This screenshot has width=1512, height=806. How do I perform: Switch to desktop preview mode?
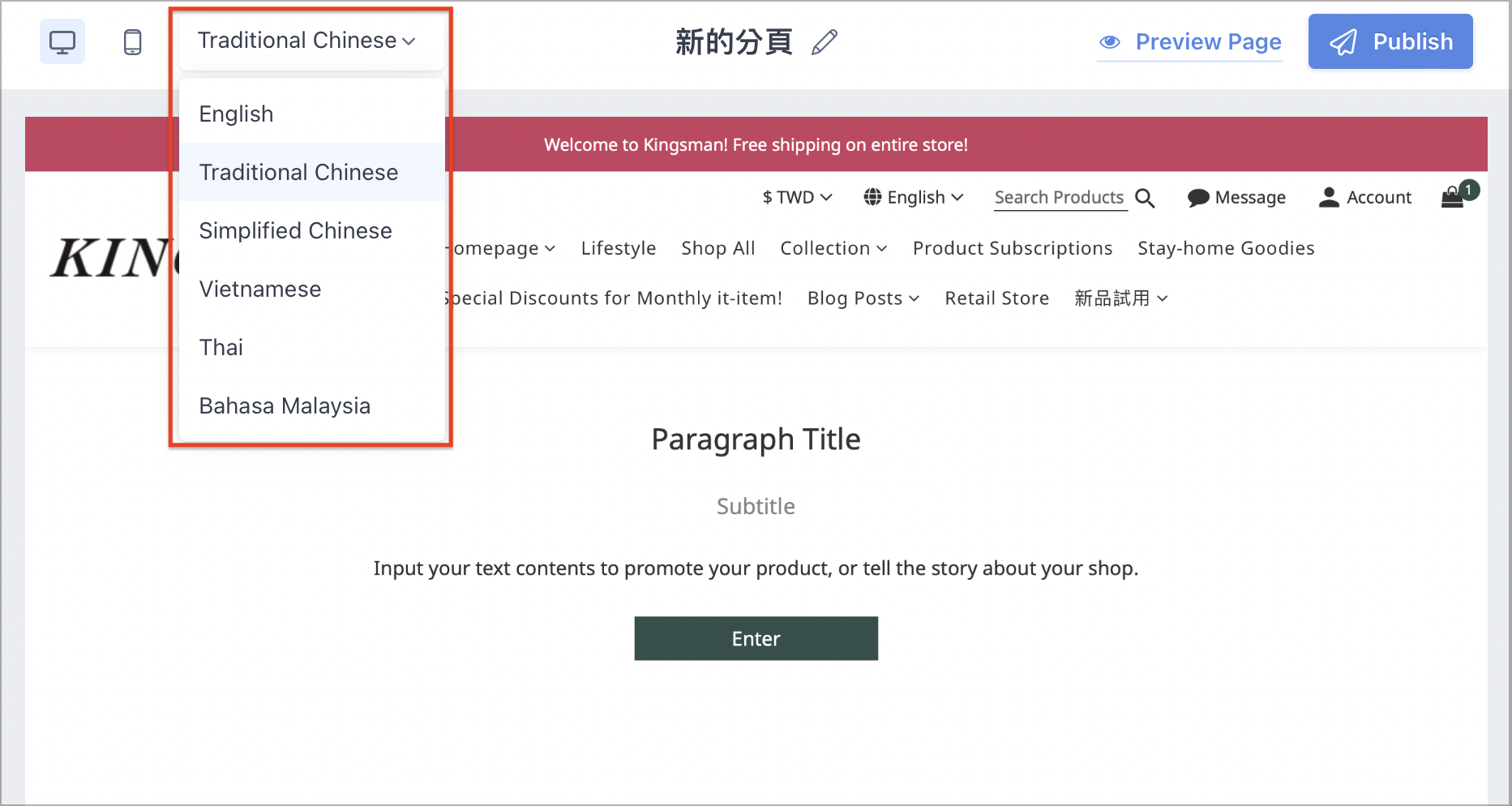(x=62, y=41)
